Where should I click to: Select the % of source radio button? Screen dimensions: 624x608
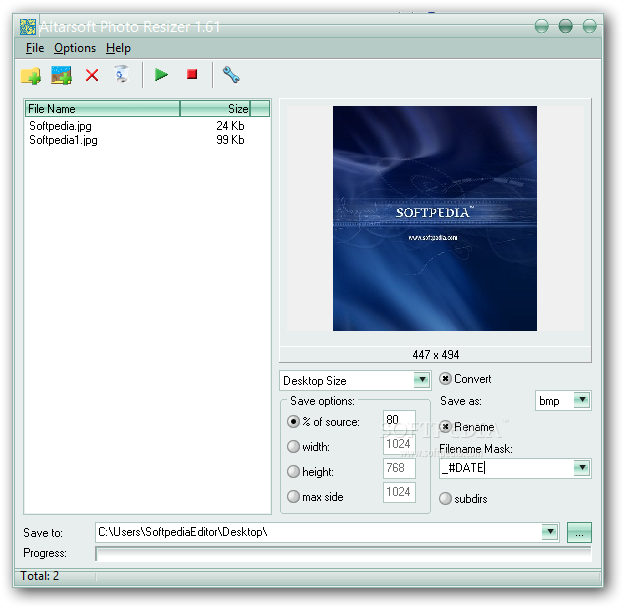coord(293,421)
